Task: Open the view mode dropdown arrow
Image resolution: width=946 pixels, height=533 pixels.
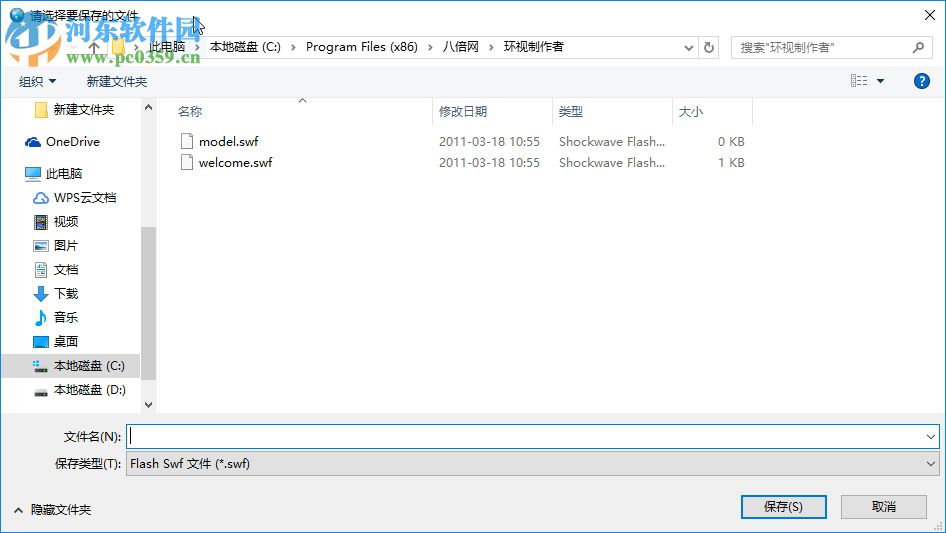Action: [x=880, y=81]
